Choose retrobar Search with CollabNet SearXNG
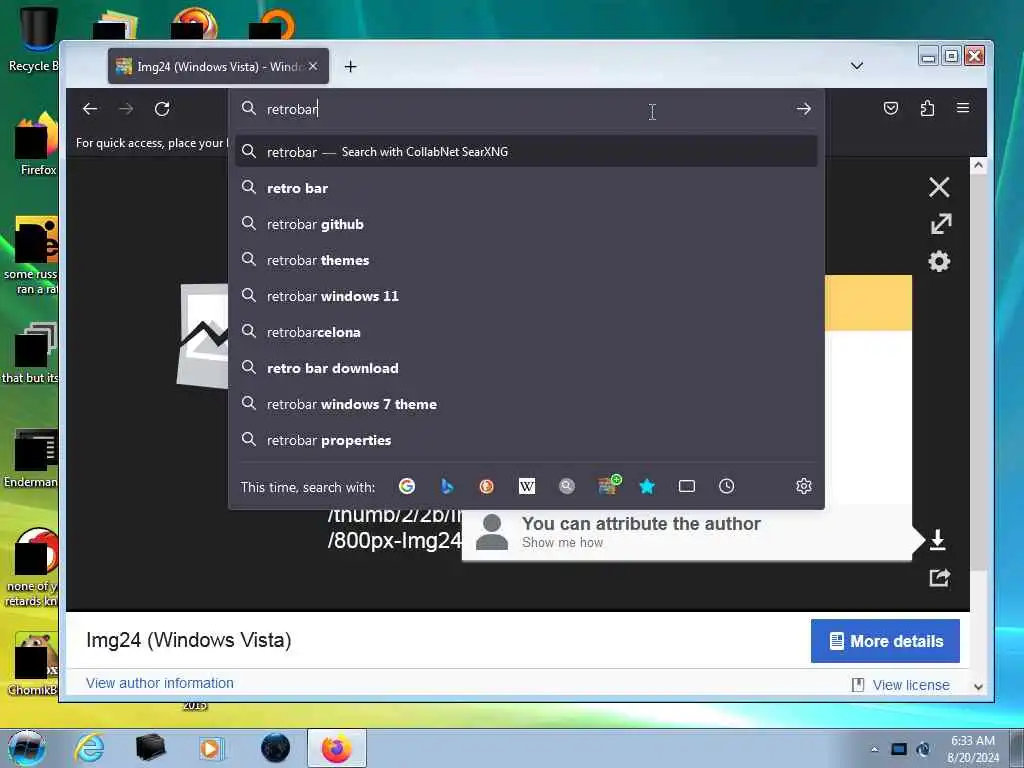The width and height of the screenshot is (1024, 768). coord(526,152)
